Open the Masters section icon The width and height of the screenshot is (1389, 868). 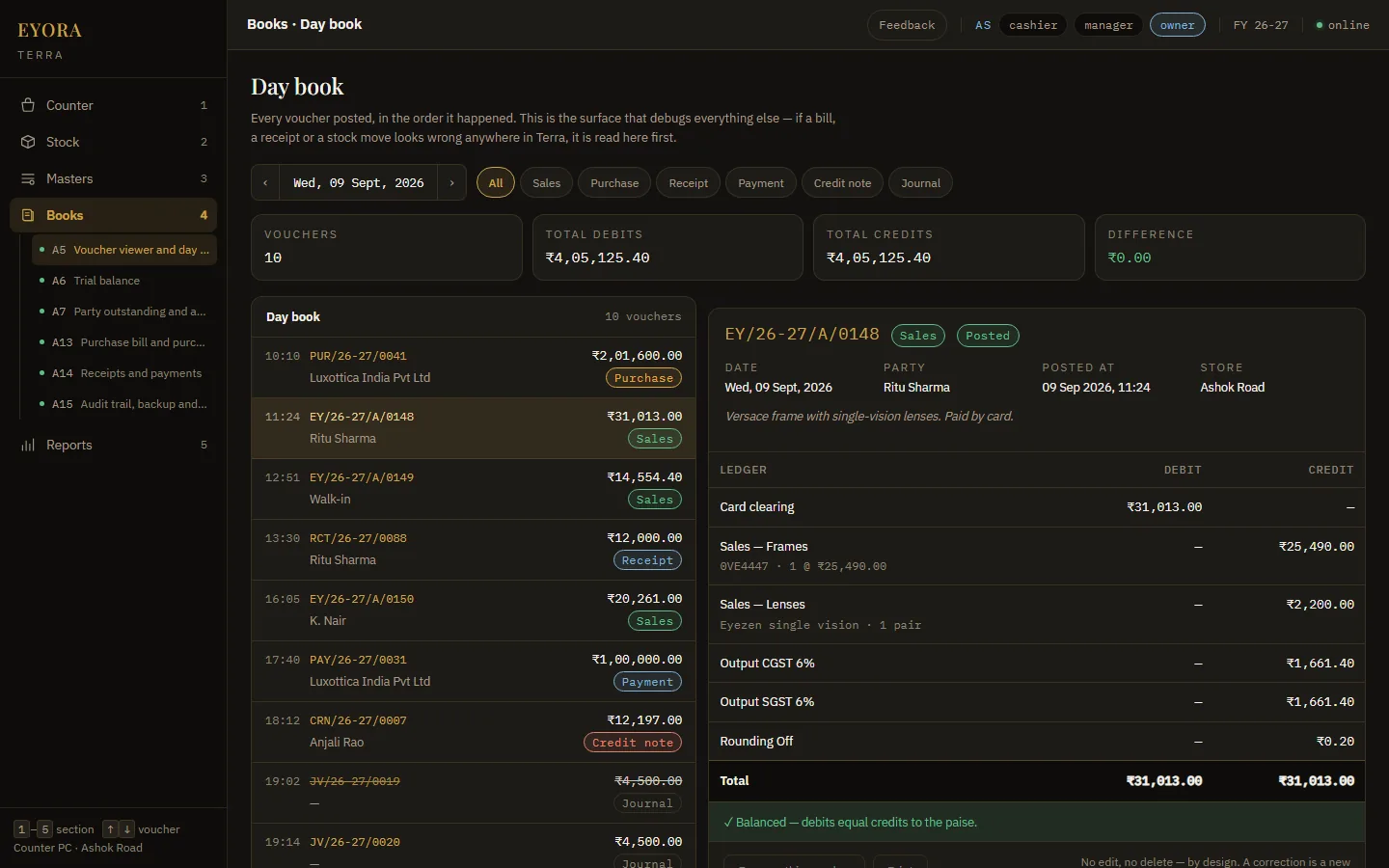(x=28, y=178)
